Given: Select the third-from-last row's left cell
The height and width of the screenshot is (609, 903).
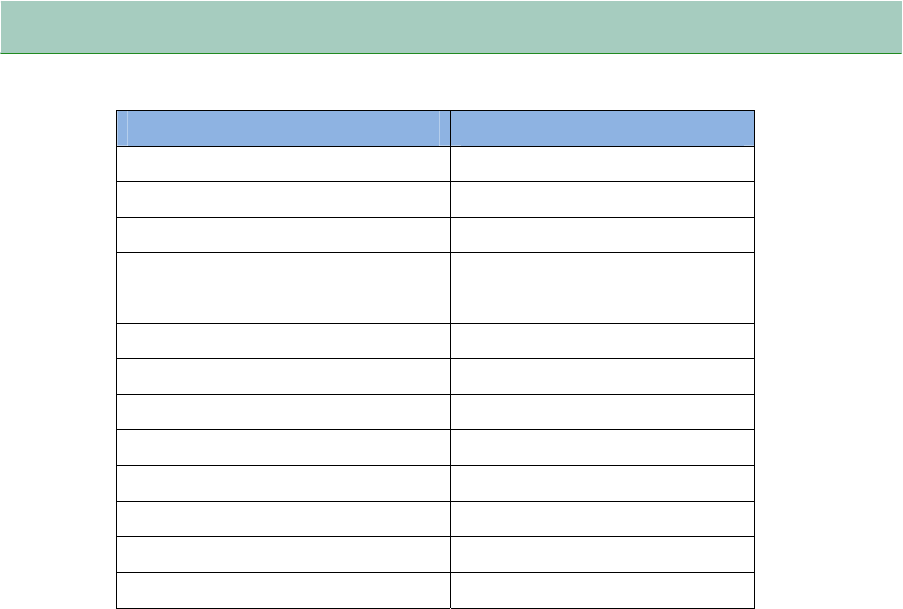Looking at the screenshot, I should 283,518.
